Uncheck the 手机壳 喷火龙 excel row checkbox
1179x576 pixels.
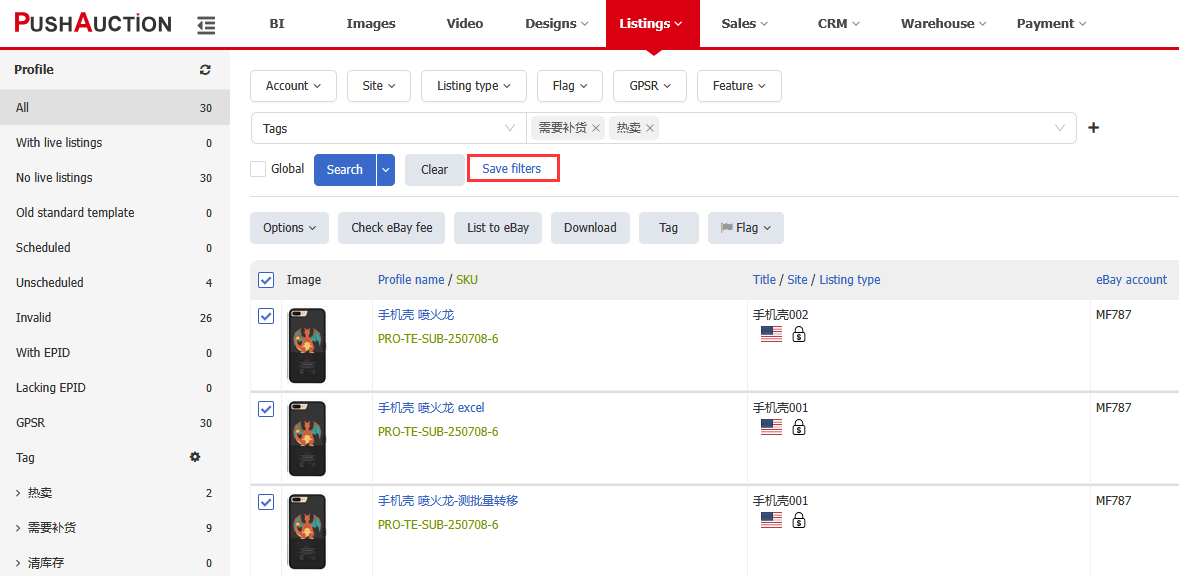[x=266, y=409]
